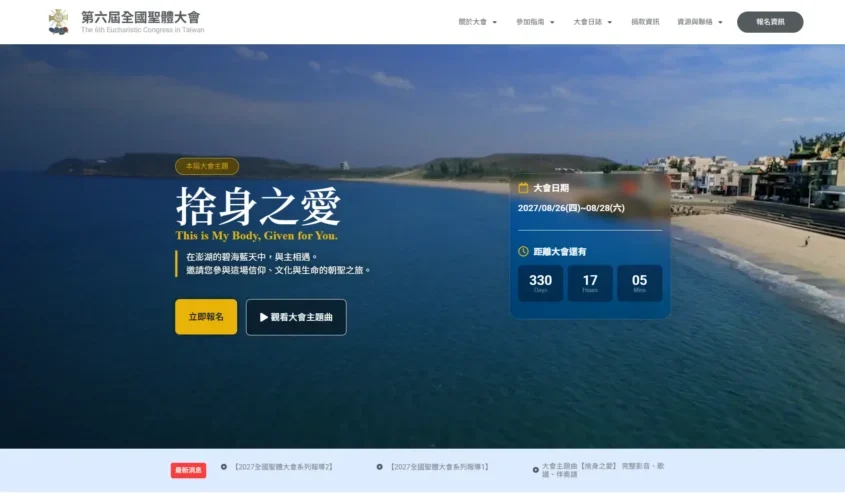The height and width of the screenshot is (495, 845).
Task: Click the calendar icon beside 大會日期
Action: 523,188
